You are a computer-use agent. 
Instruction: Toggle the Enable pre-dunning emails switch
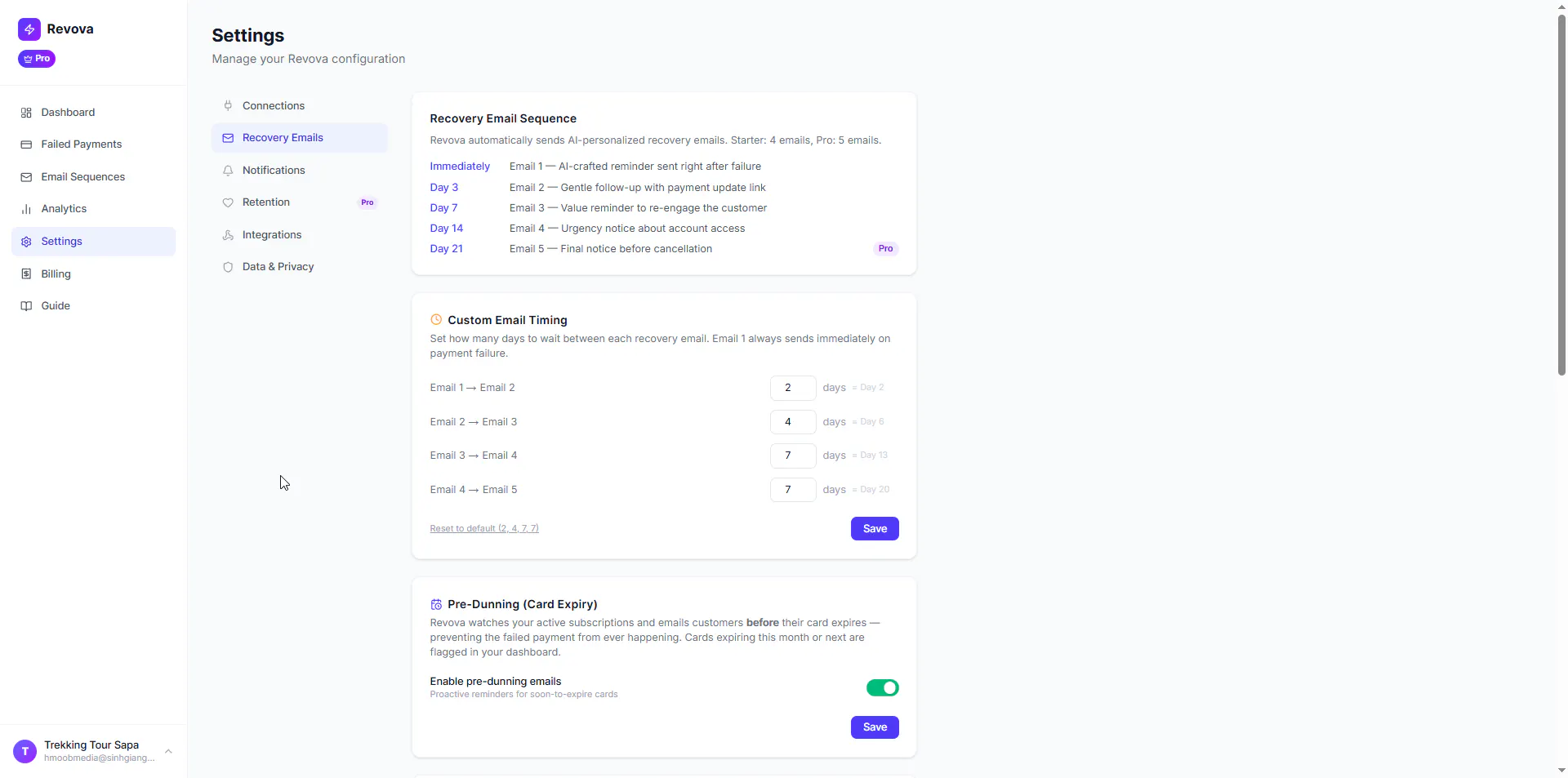(x=882, y=688)
